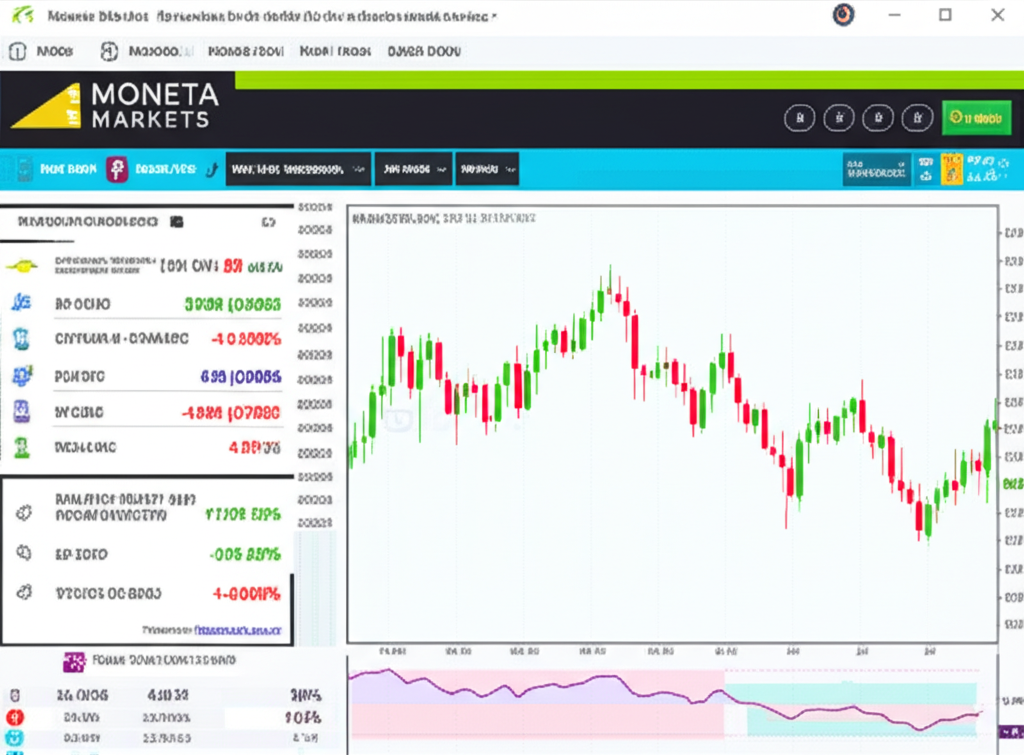Click the dark teal button on the cyan toolbar's right
The height and width of the screenshot is (755, 1024).
(877, 169)
